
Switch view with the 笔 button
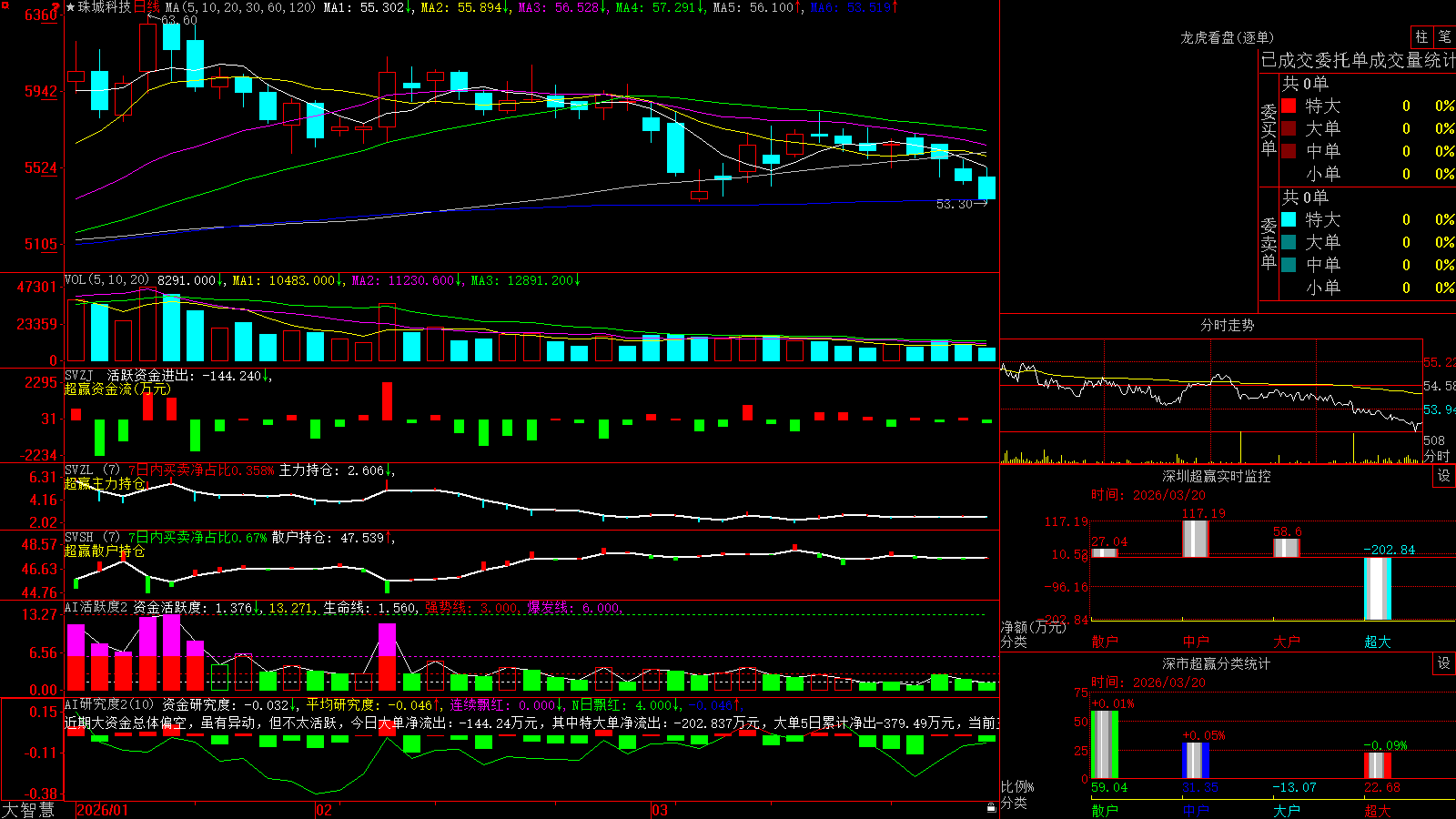point(1444,36)
